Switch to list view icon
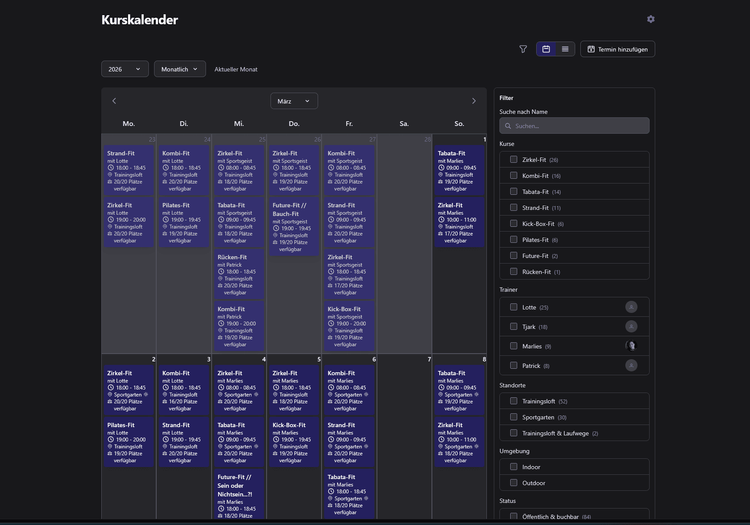The height and width of the screenshot is (525, 750). [565, 49]
